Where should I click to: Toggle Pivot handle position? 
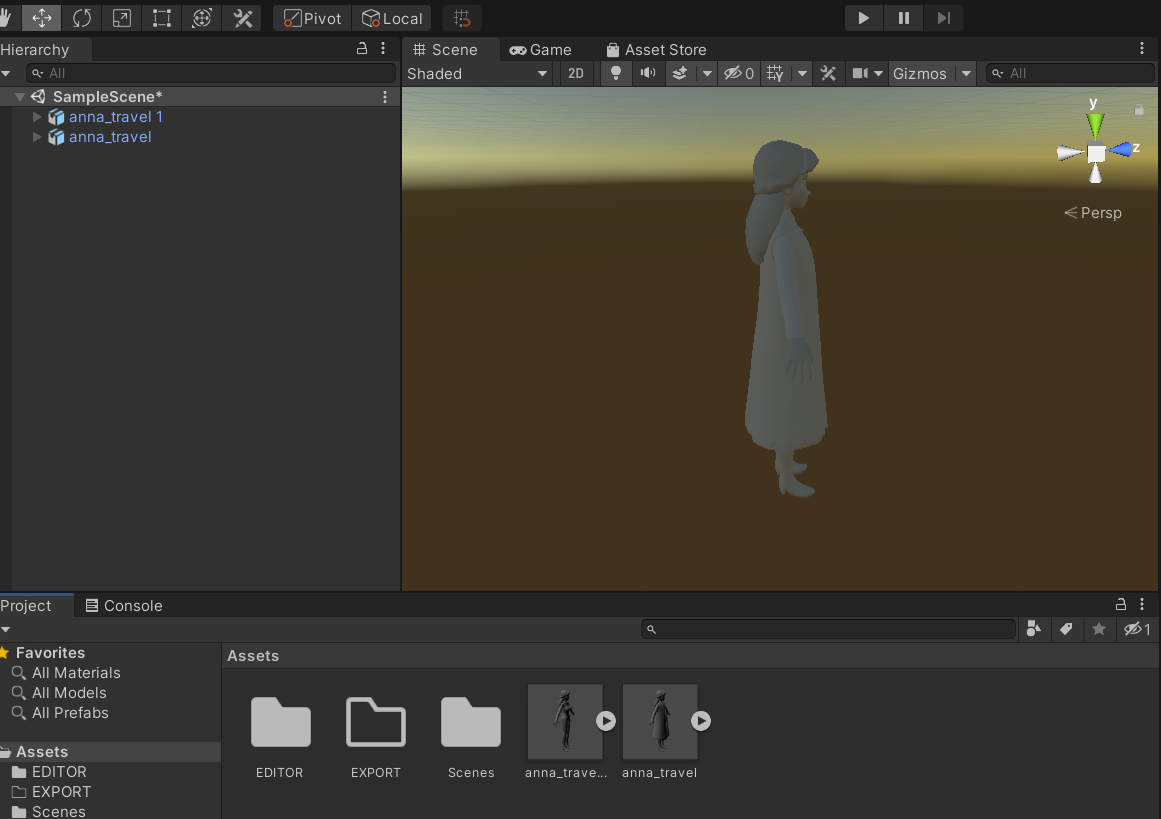(x=312, y=18)
